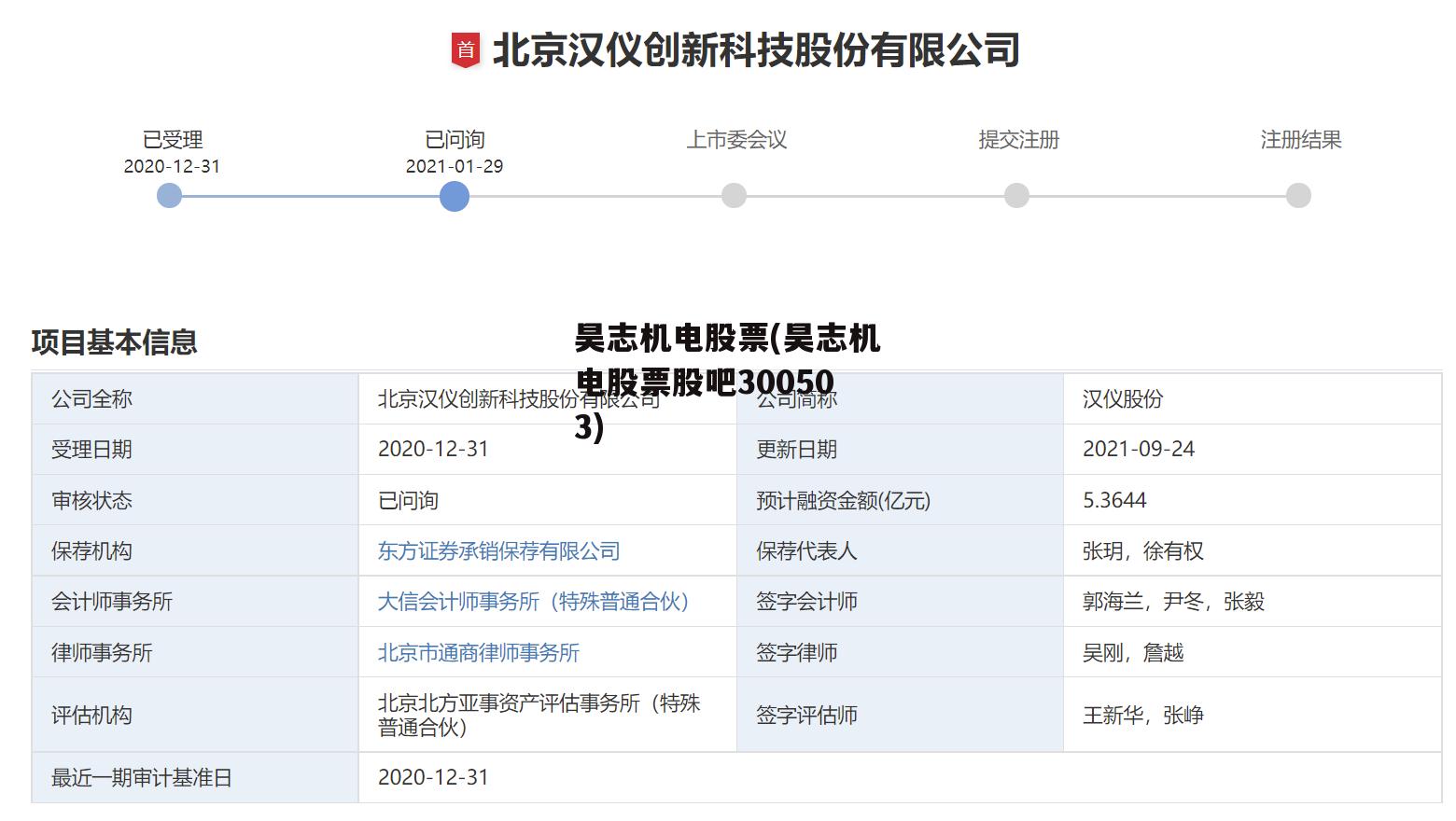The image size is (1456, 821).
Task: Click the red 首 badge icon
Action: click(466, 50)
